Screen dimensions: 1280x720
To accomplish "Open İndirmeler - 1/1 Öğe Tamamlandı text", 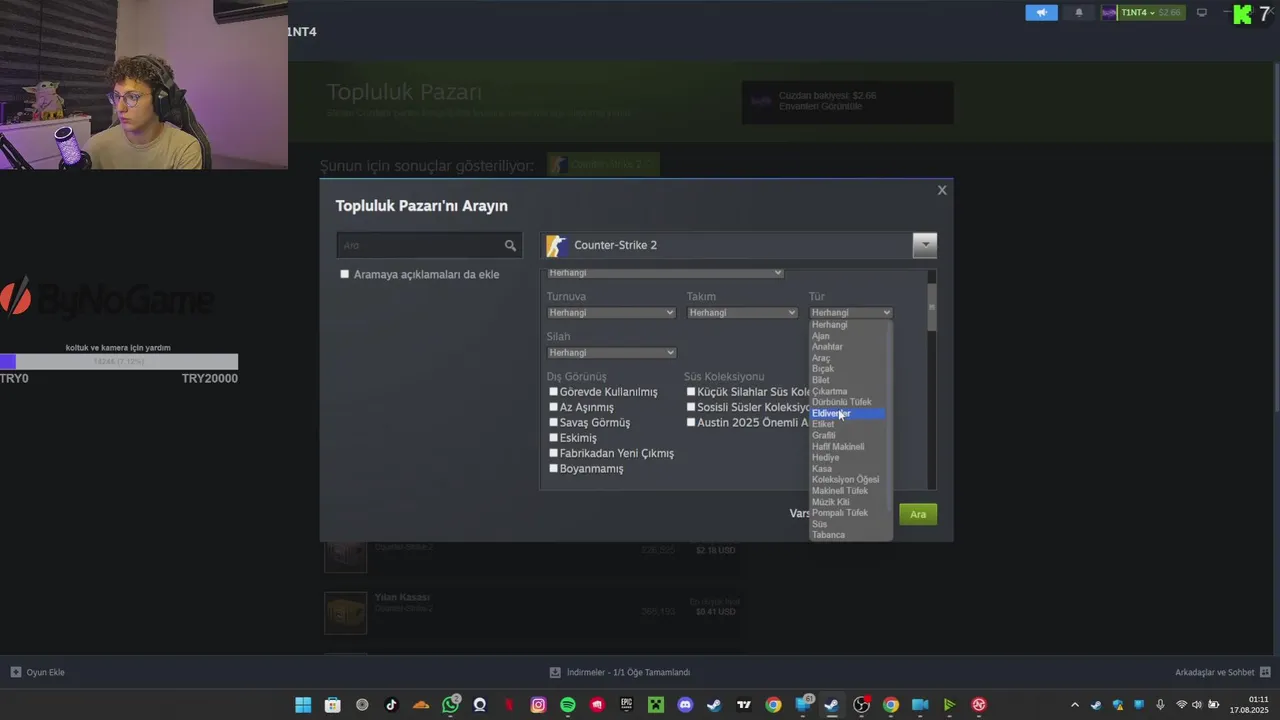I will [x=628, y=672].
